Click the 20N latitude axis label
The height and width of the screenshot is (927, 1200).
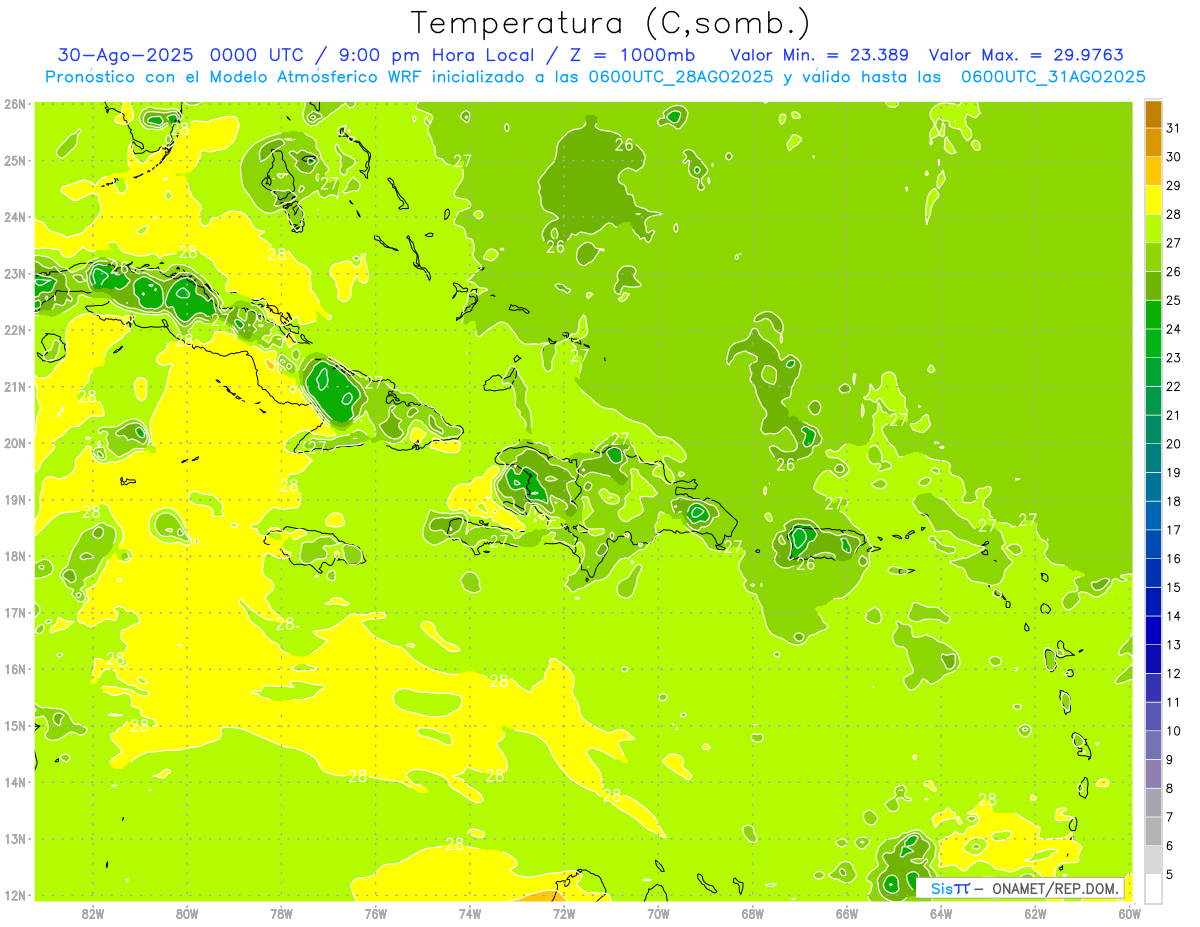coord(14,443)
